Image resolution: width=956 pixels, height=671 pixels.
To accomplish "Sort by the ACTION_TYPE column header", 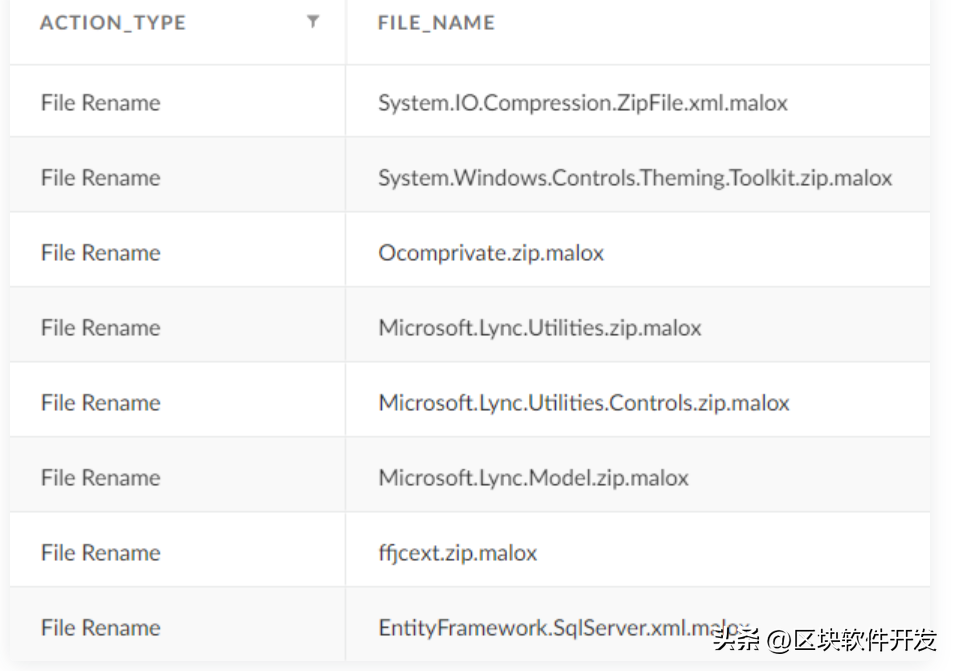I will coord(113,23).
